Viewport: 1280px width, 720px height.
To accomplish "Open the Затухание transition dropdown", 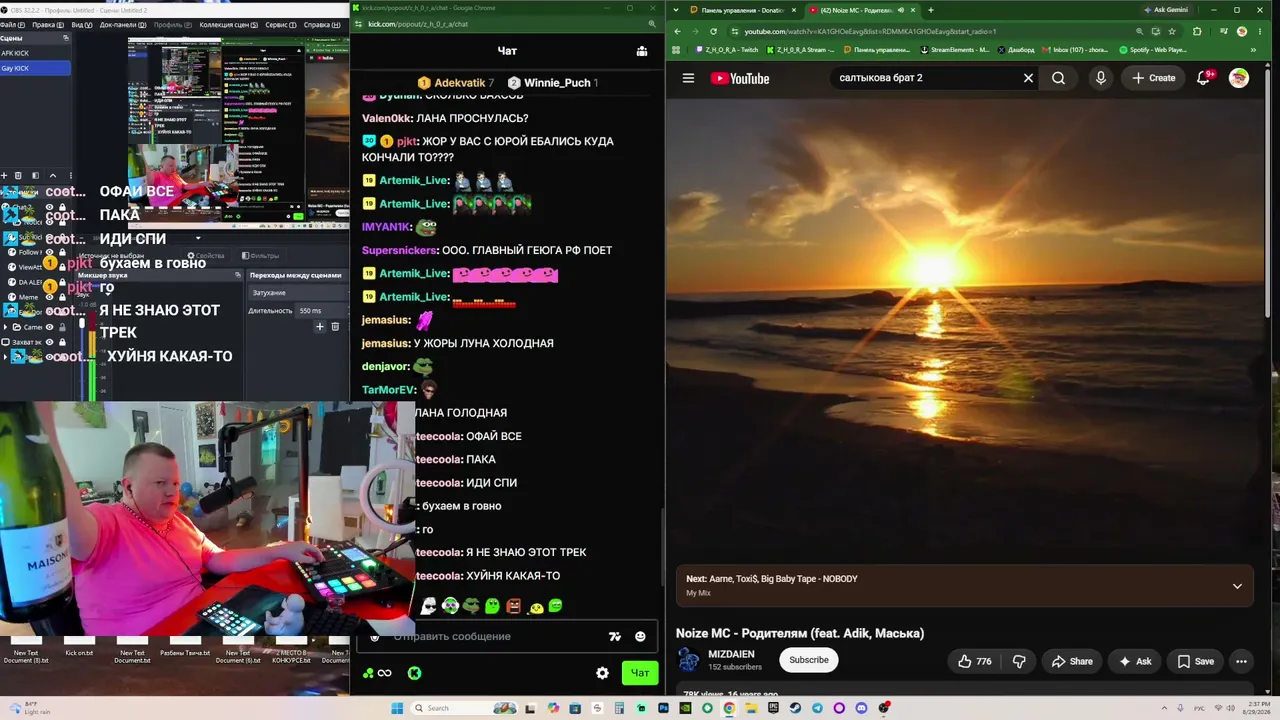I will 297,293.
